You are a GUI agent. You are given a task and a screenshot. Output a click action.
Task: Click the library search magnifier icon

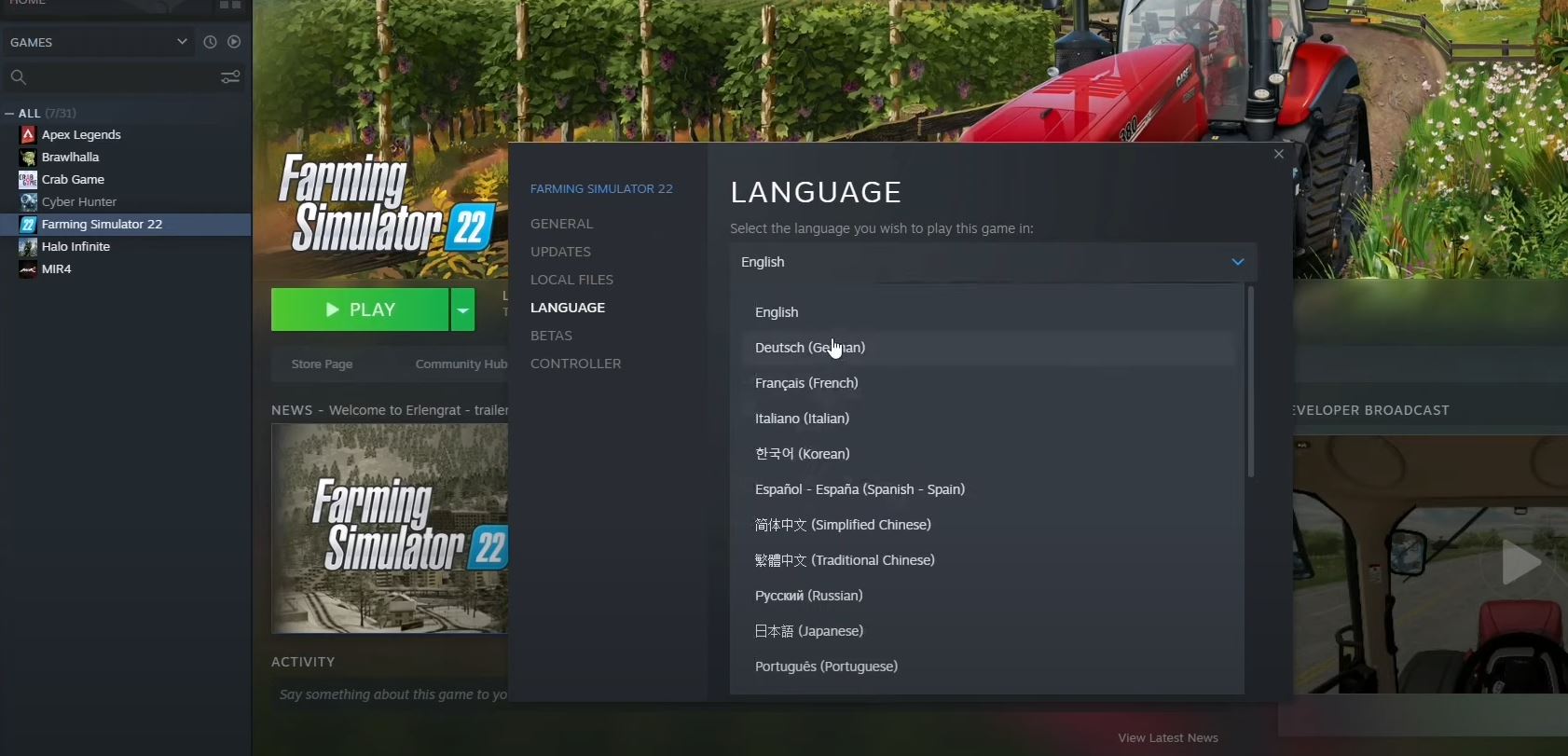click(x=18, y=76)
